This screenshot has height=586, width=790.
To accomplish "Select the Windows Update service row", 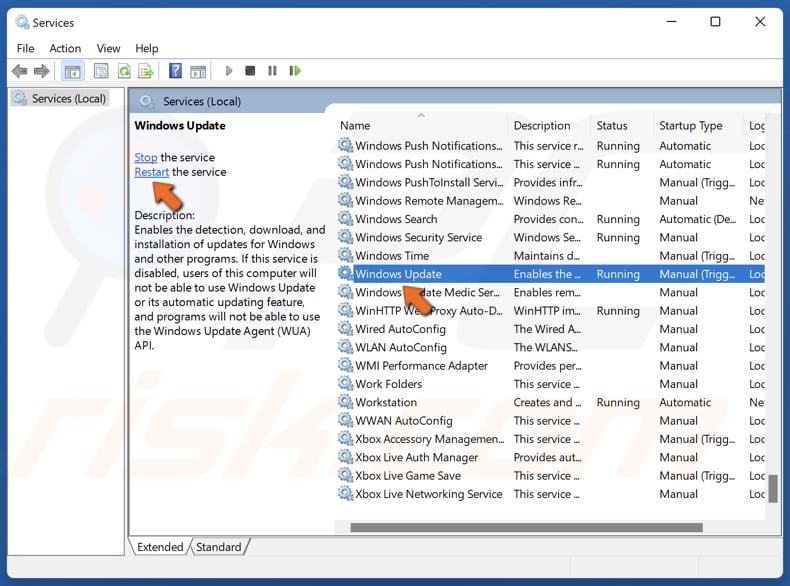I will (551, 274).
